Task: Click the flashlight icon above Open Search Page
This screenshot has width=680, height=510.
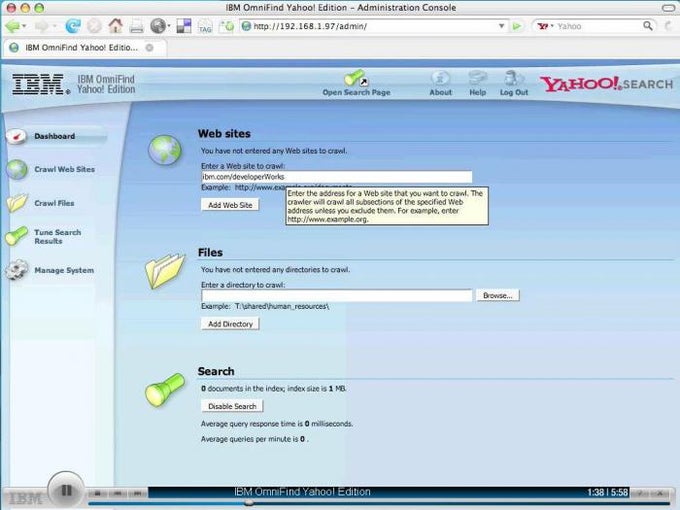Action: tap(356, 78)
